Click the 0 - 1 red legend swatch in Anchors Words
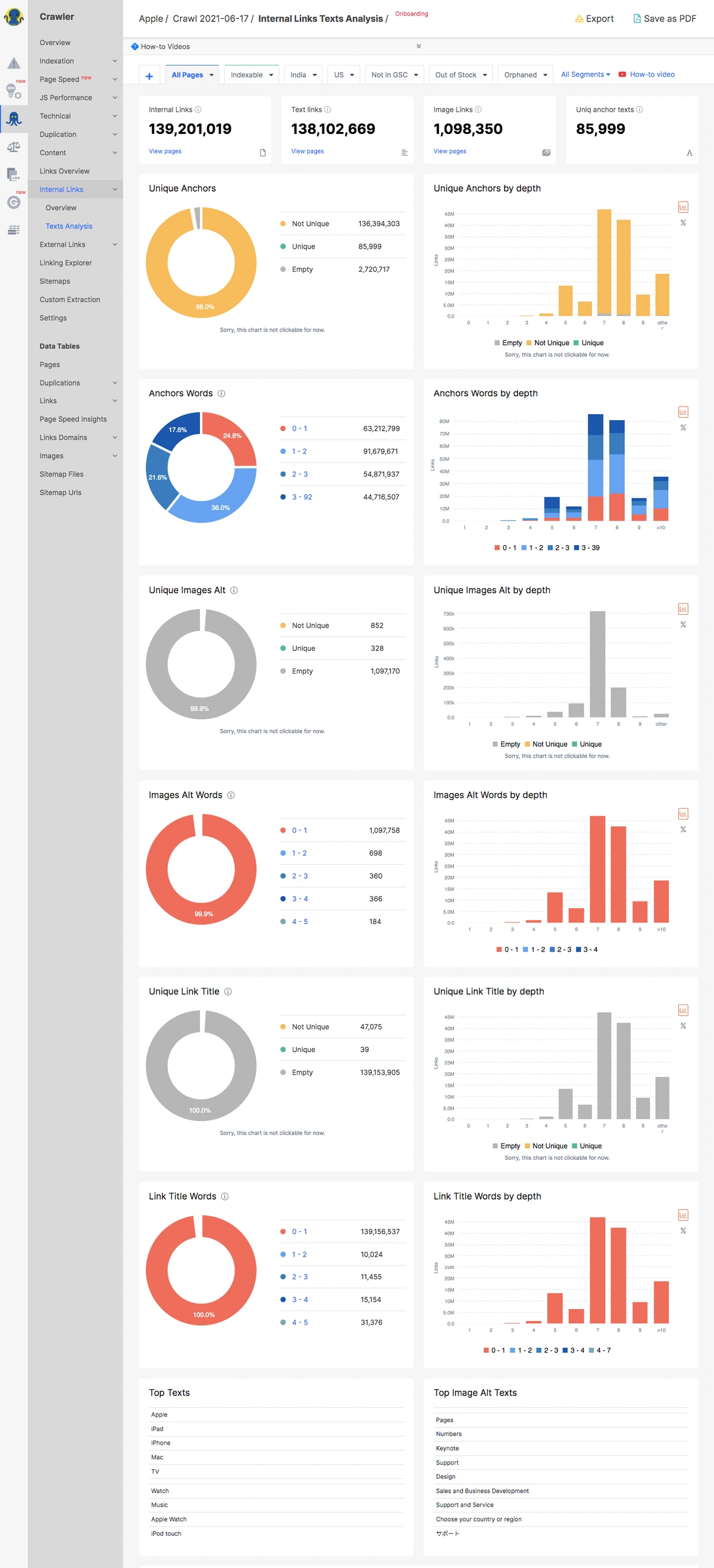714x1568 pixels. coord(283,428)
